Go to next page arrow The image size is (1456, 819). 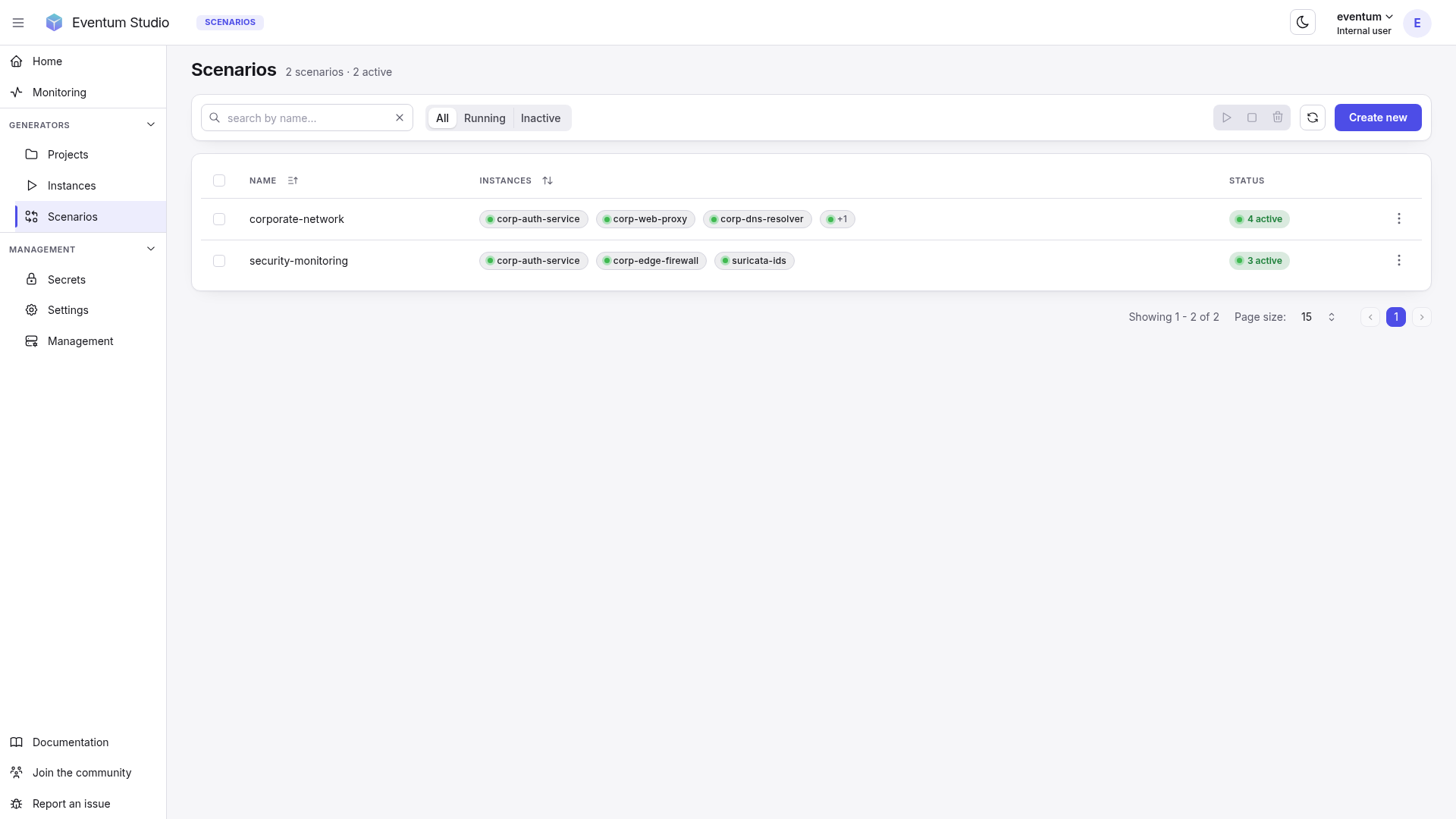point(1422,317)
